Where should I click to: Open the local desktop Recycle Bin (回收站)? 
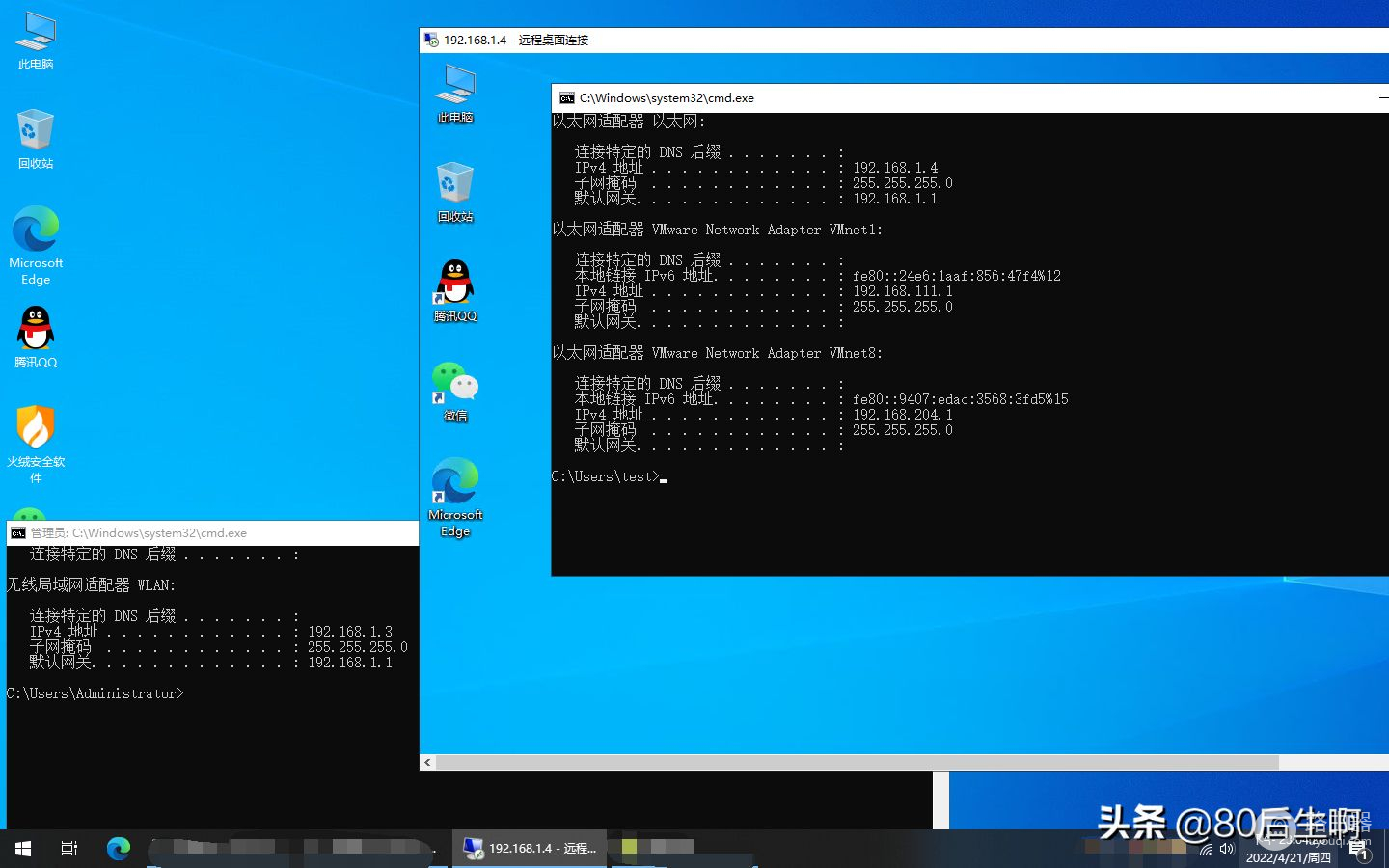click(36, 139)
